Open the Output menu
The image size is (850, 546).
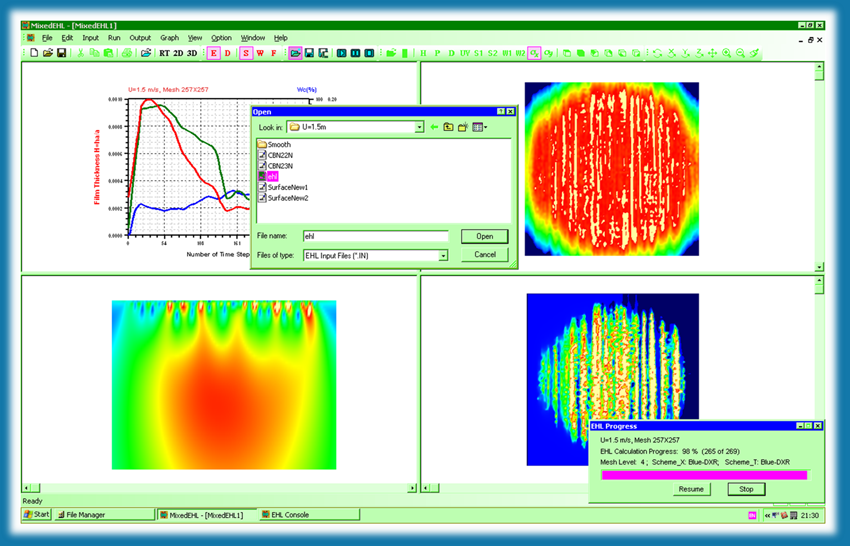coord(140,38)
